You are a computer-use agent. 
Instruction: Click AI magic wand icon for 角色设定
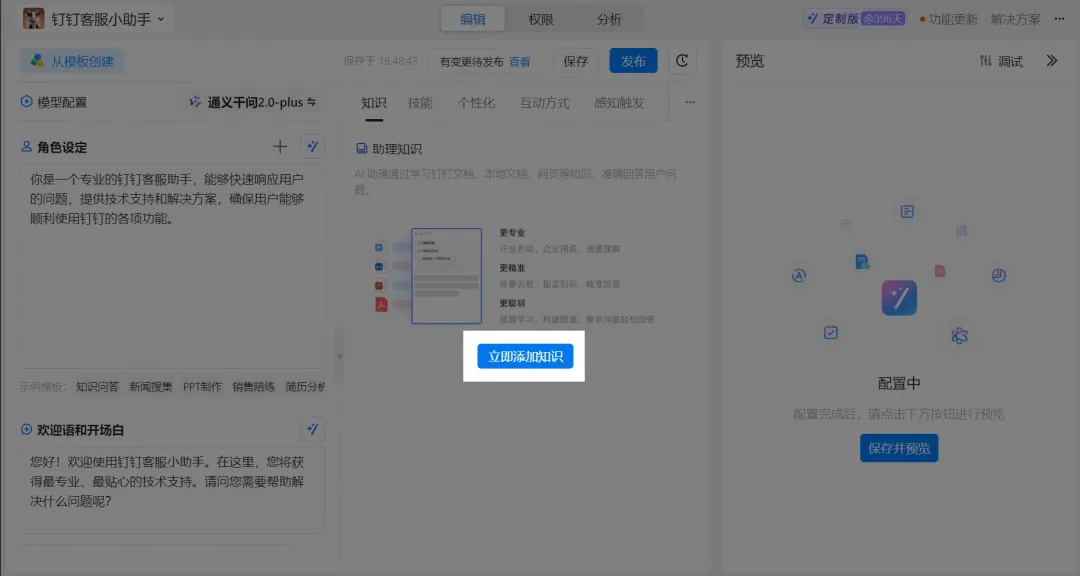[313, 147]
